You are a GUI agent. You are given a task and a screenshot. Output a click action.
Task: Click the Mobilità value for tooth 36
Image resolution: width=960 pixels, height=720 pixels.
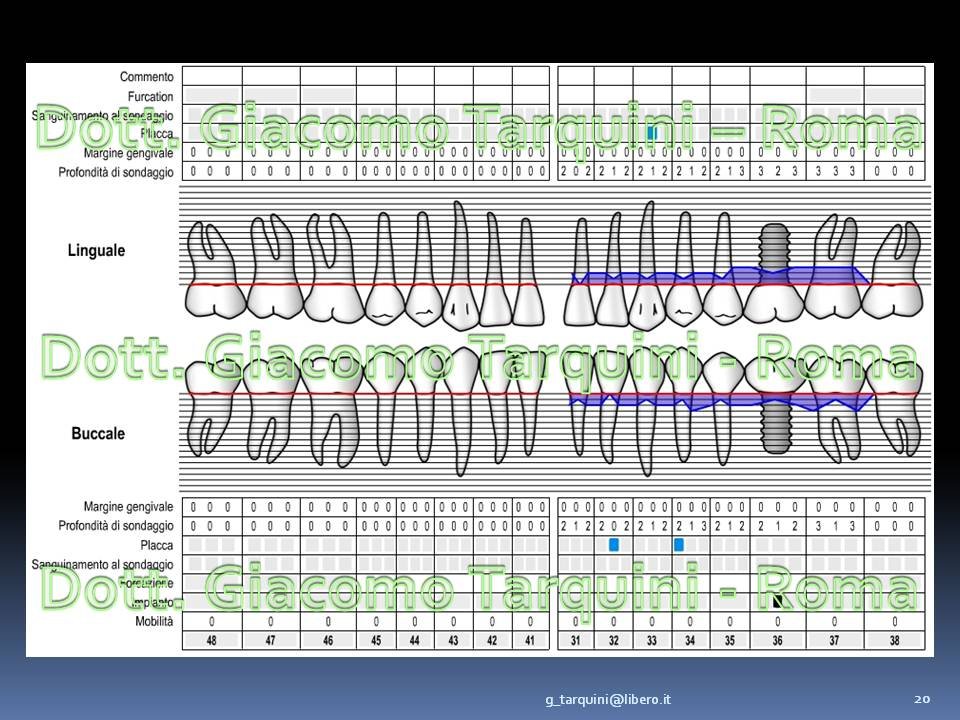tap(778, 621)
